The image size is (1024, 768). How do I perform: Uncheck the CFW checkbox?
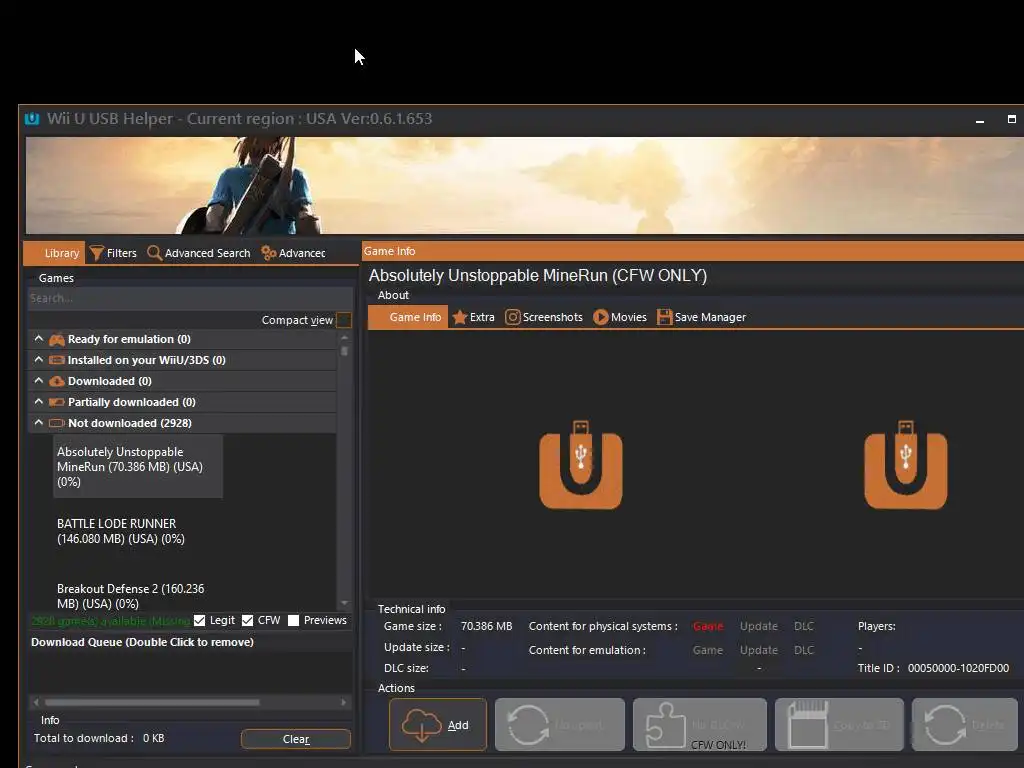(248, 620)
